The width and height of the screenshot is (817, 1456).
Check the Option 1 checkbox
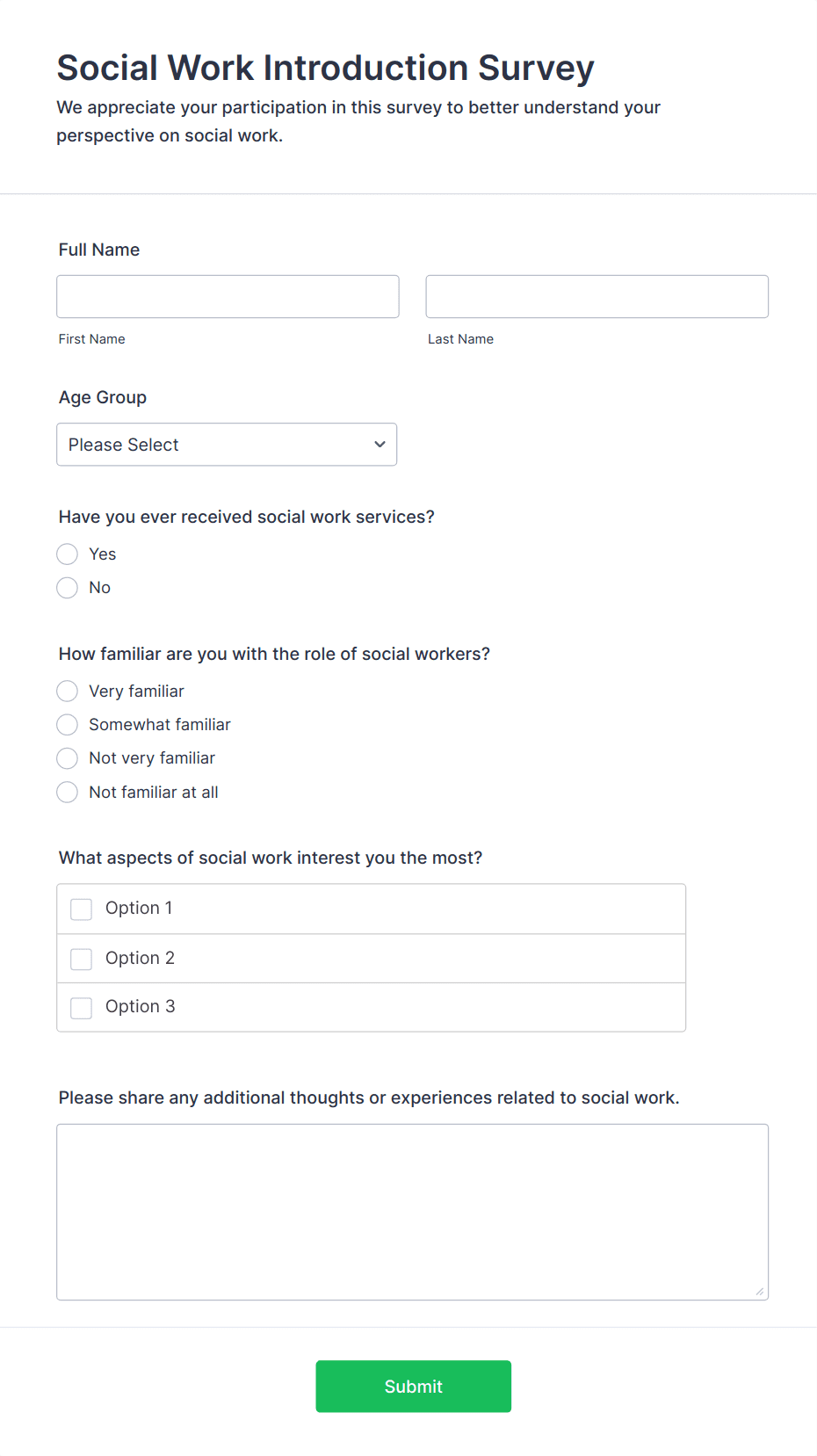(x=82, y=909)
